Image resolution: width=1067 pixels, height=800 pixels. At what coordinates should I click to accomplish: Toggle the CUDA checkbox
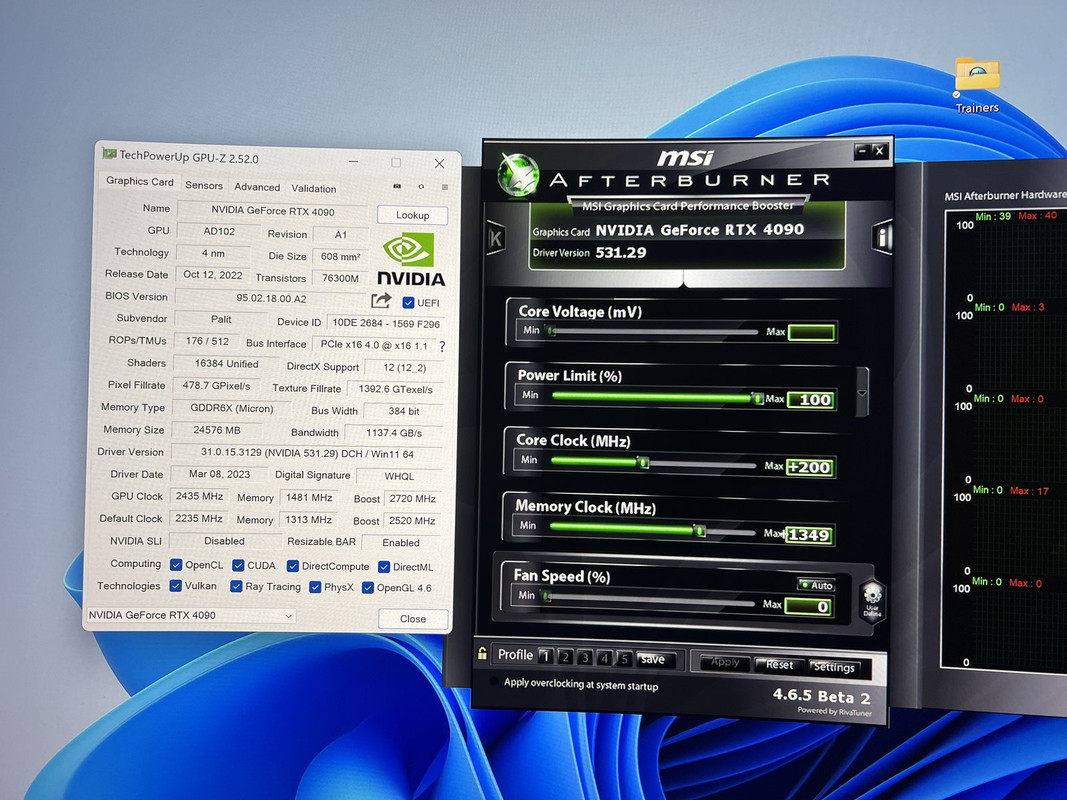pos(238,565)
